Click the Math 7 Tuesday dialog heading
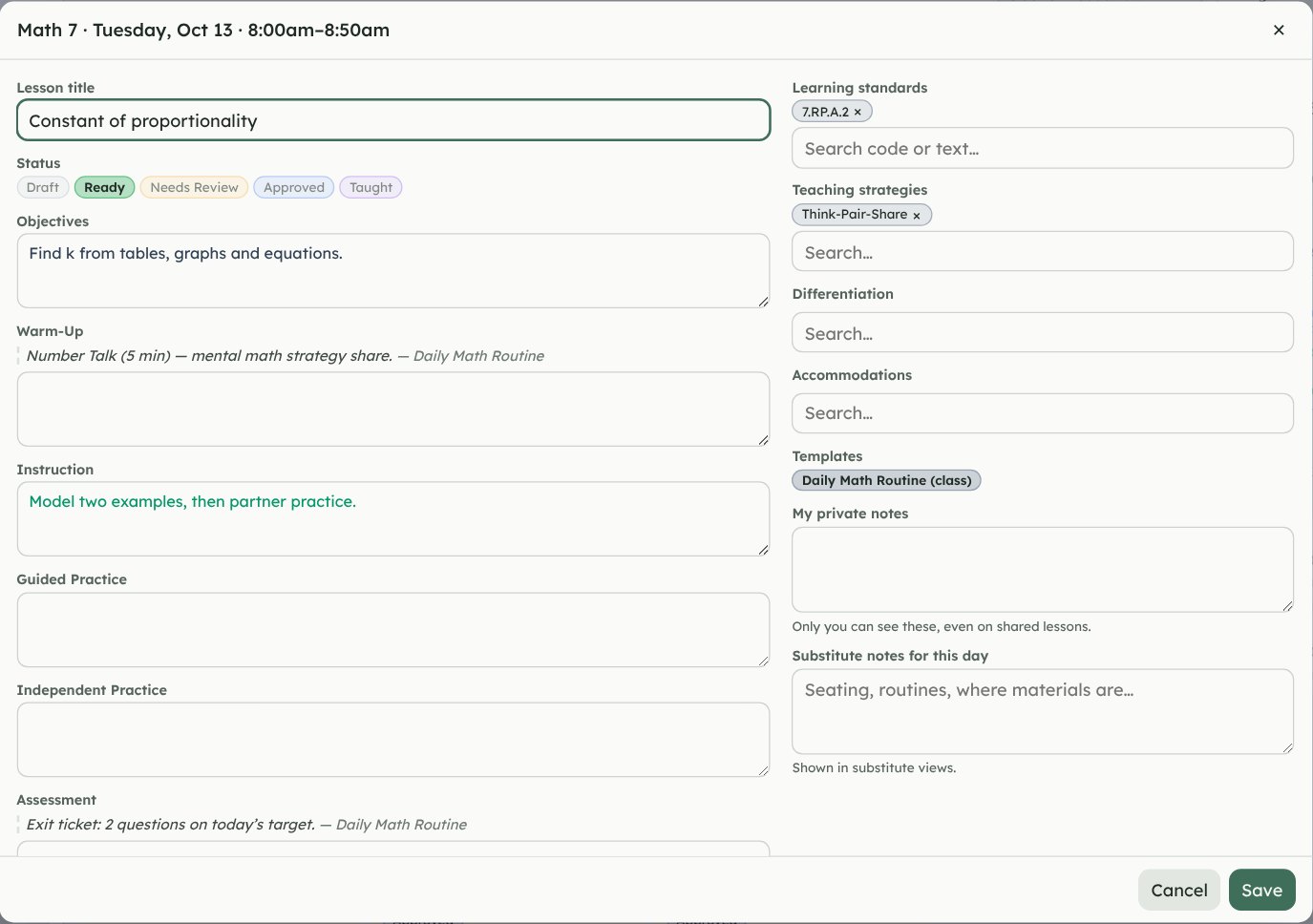Image resolution: width=1313 pixels, height=924 pixels. pyautogui.click(x=203, y=30)
